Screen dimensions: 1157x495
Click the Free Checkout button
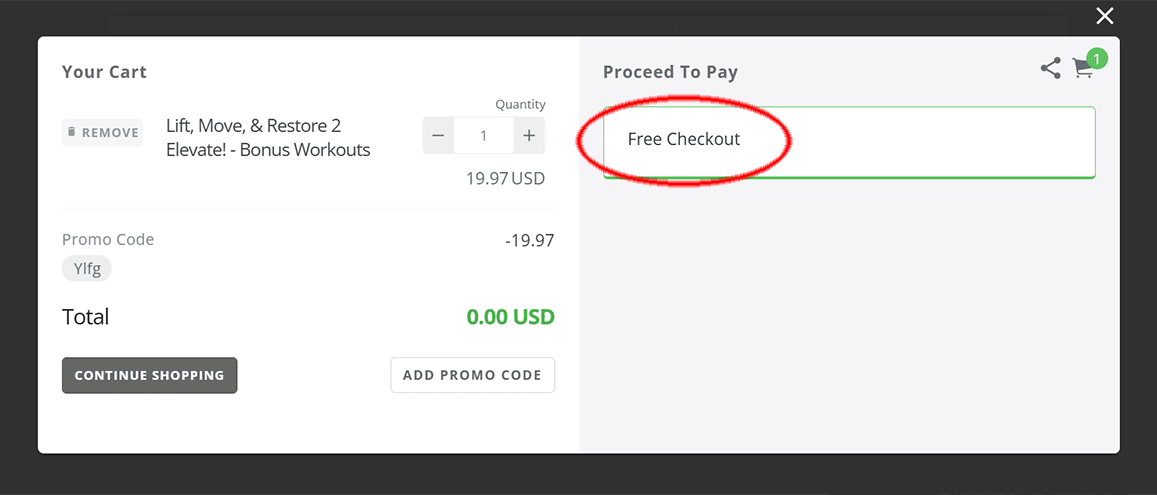849,142
